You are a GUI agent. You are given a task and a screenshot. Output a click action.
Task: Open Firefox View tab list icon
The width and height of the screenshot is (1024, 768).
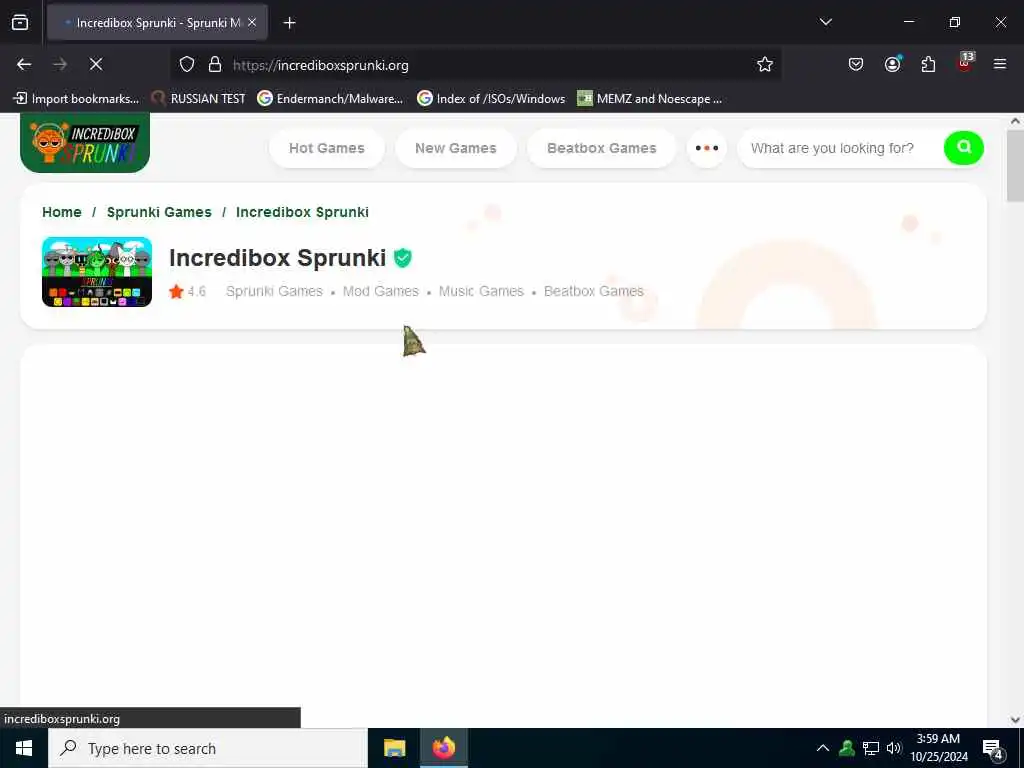[x=20, y=22]
